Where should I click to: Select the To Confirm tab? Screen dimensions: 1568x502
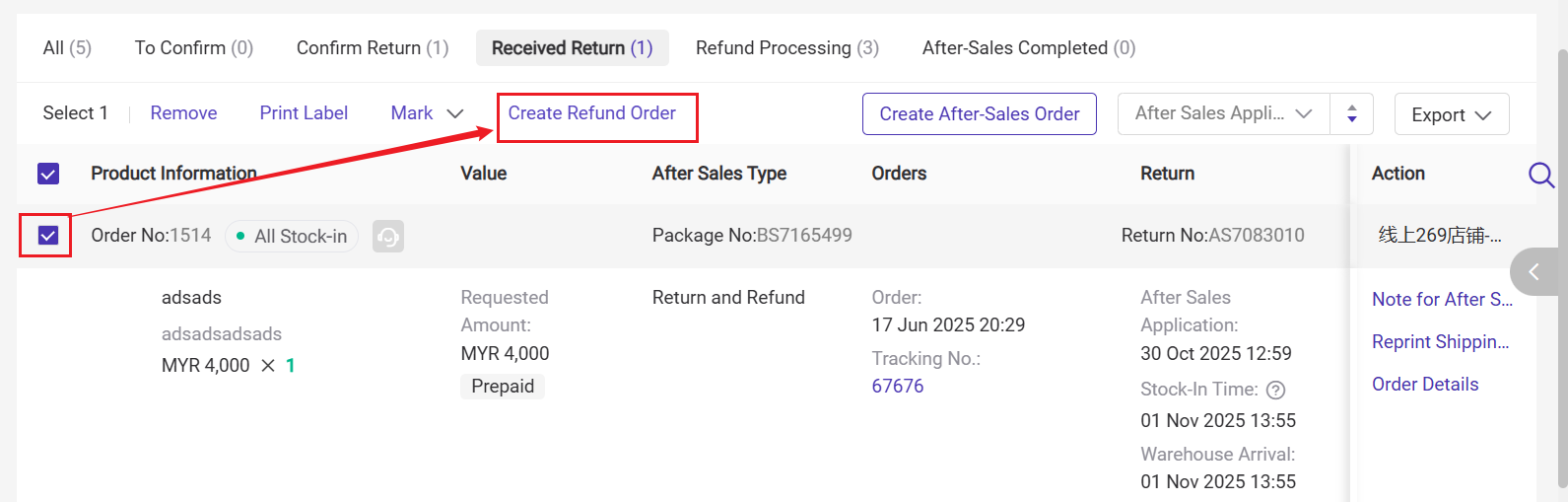coord(194,48)
